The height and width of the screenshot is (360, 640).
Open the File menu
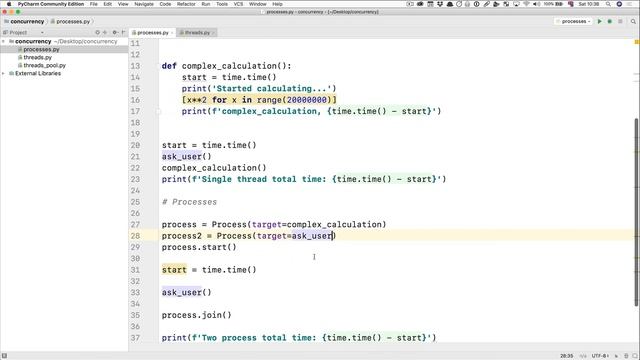(93, 4)
